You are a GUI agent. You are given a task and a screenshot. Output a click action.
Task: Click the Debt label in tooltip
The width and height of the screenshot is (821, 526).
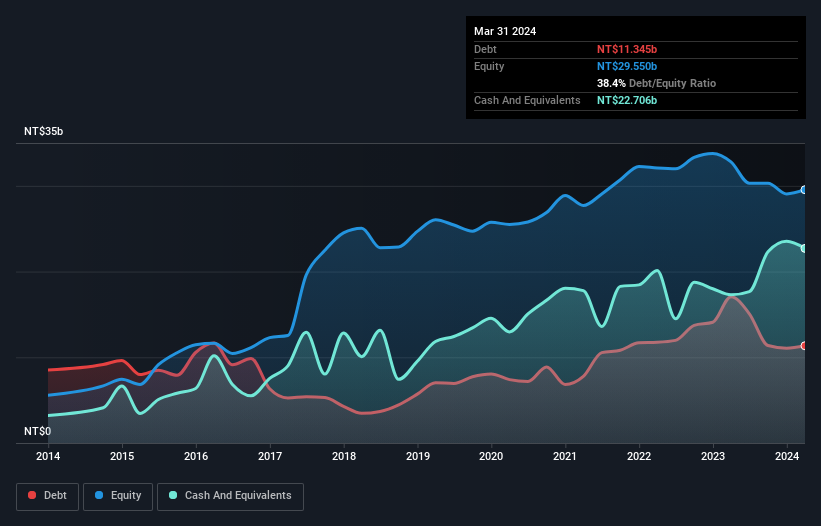click(x=485, y=49)
